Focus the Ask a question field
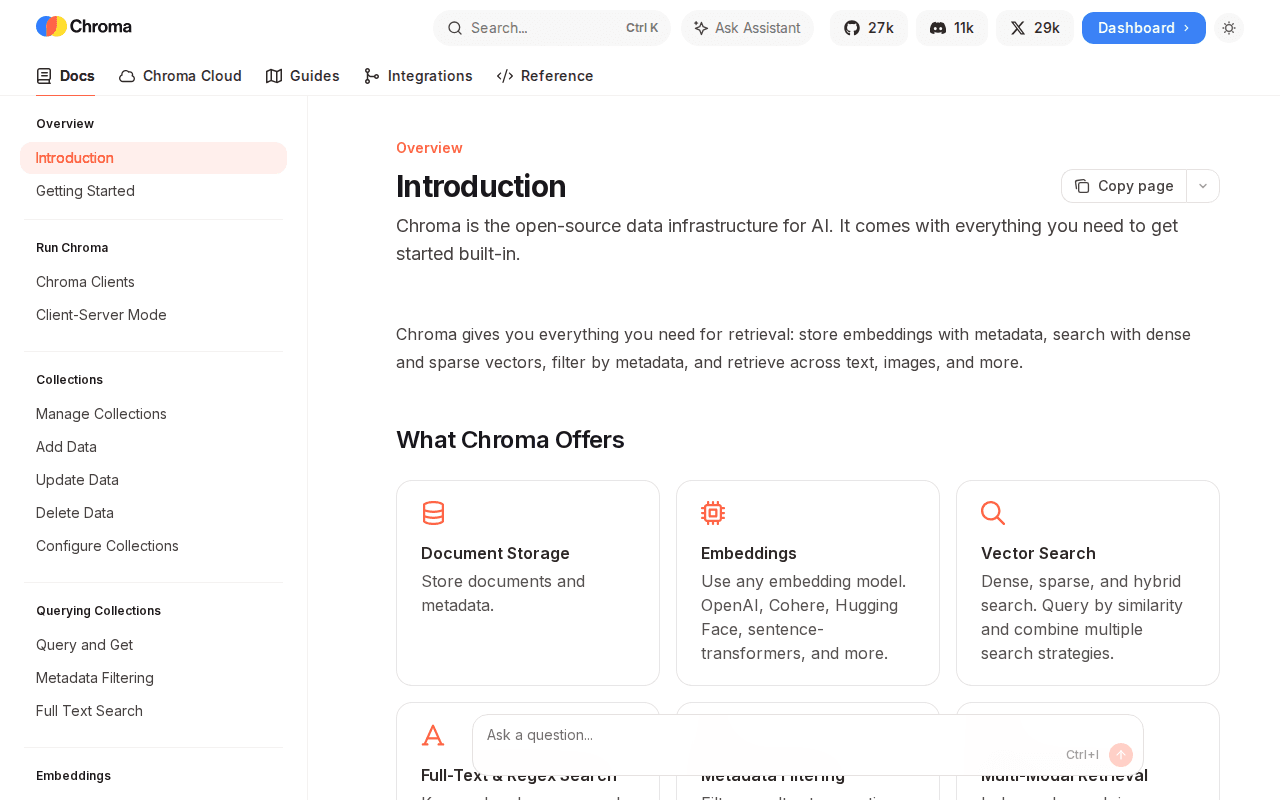1280x800 pixels. 808,744
